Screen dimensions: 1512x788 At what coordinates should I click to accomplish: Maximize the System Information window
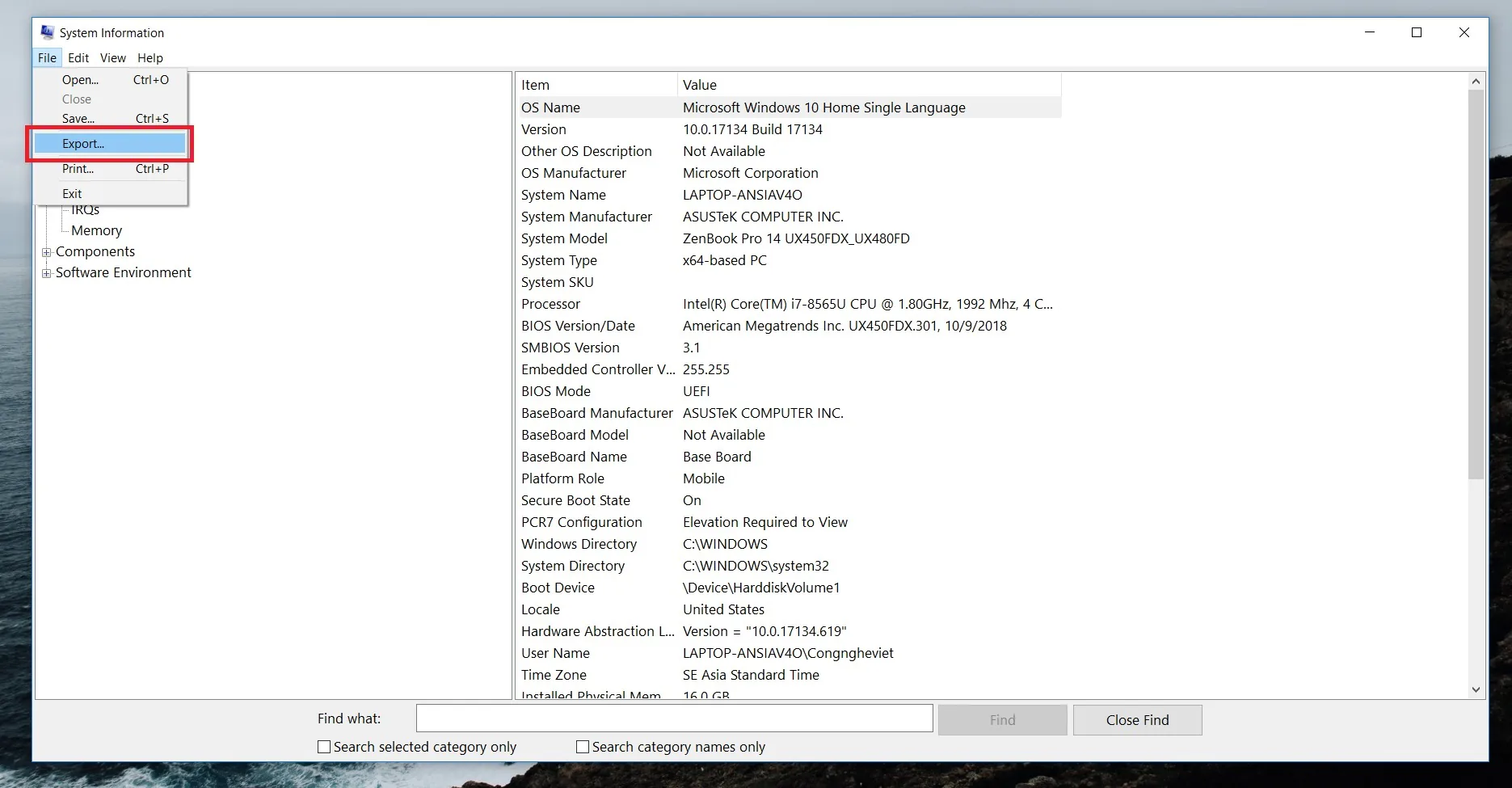coord(1417,32)
